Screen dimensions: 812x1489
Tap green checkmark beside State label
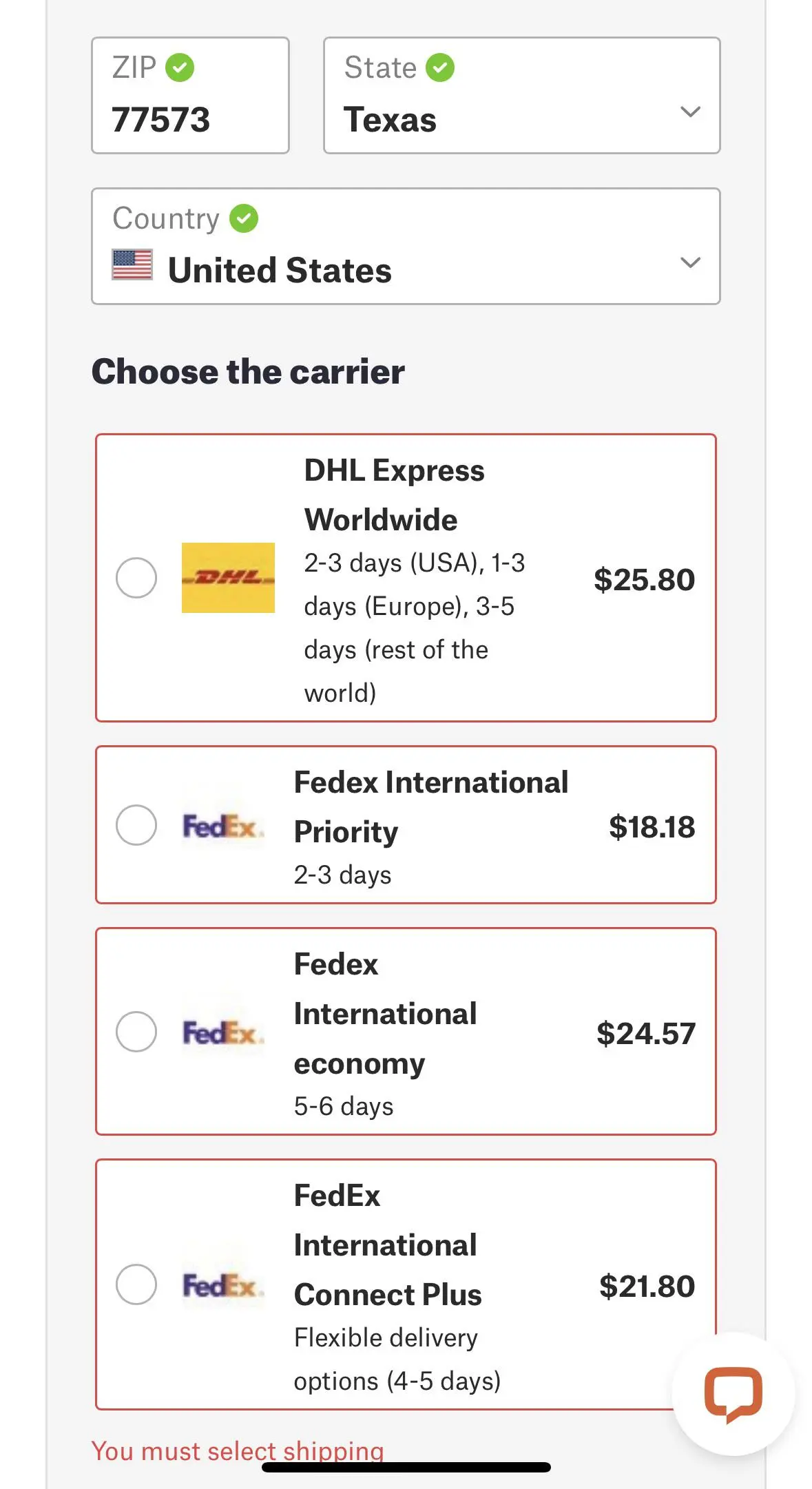click(440, 67)
